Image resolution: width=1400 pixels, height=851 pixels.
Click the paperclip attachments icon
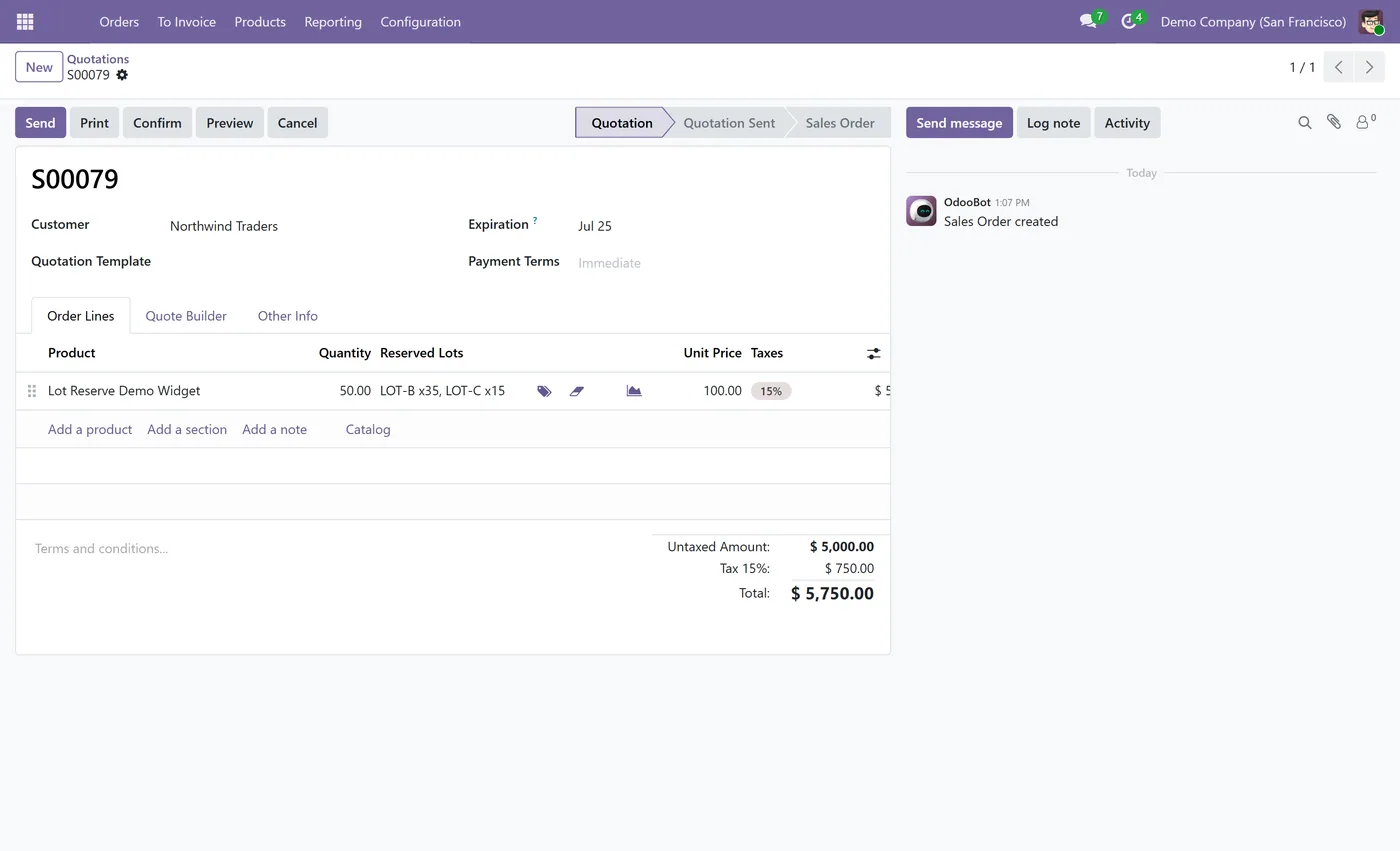[x=1334, y=122]
